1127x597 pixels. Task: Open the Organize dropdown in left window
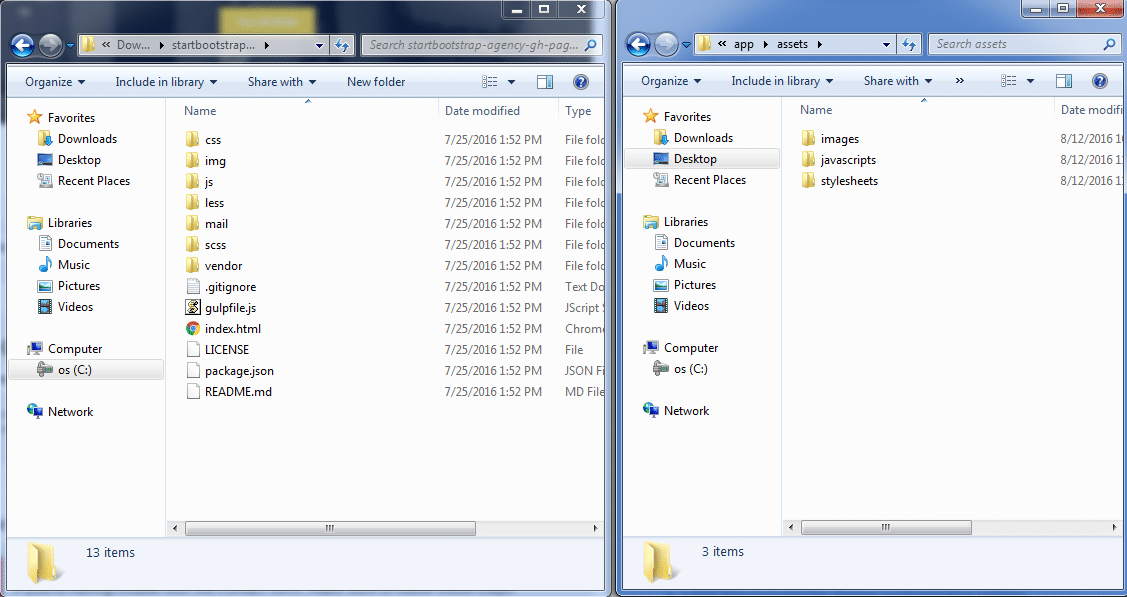tap(55, 82)
